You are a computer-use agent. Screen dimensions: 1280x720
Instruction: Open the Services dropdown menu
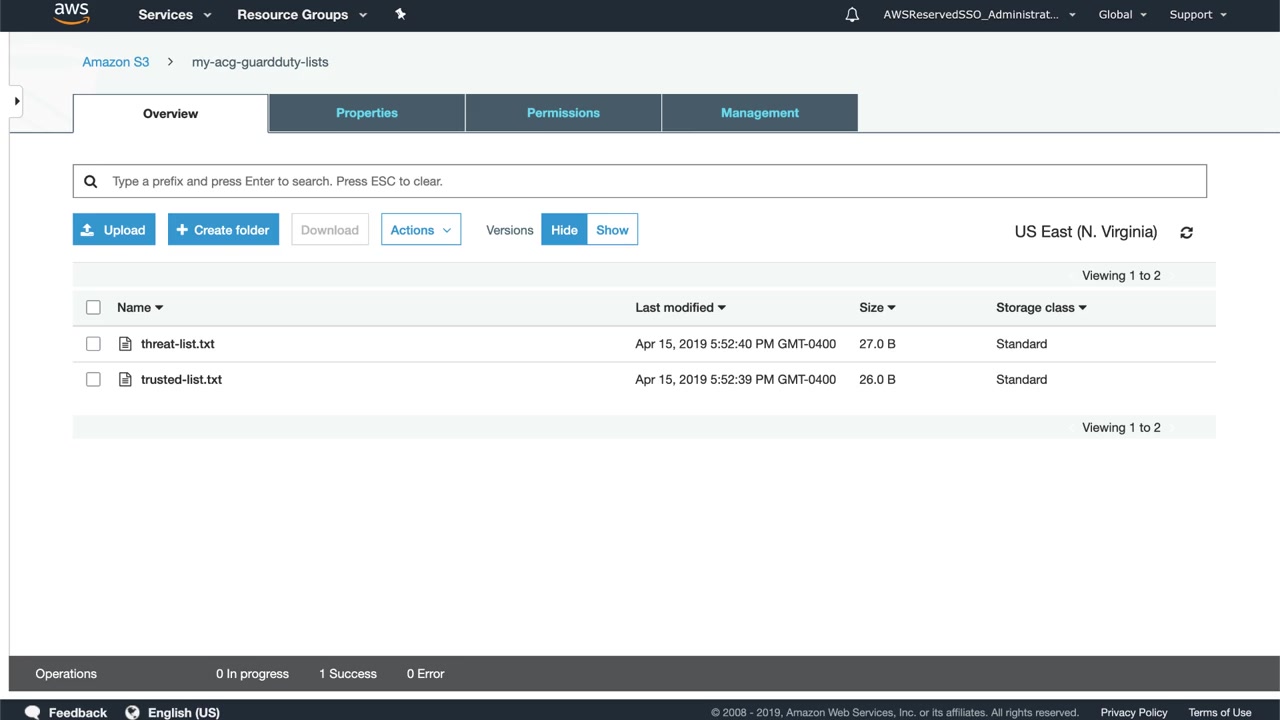pyautogui.click(x=175, y=15)
